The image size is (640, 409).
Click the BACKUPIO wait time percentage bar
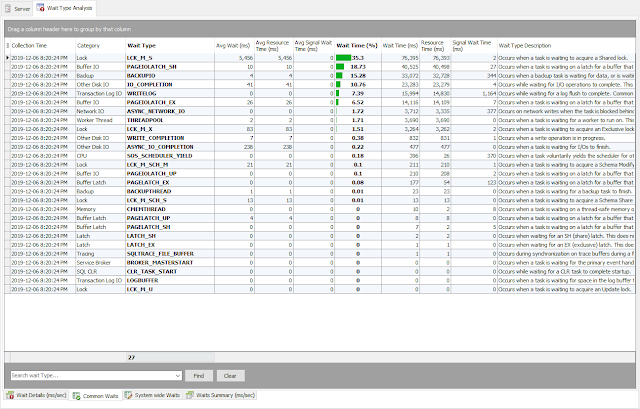339,76
